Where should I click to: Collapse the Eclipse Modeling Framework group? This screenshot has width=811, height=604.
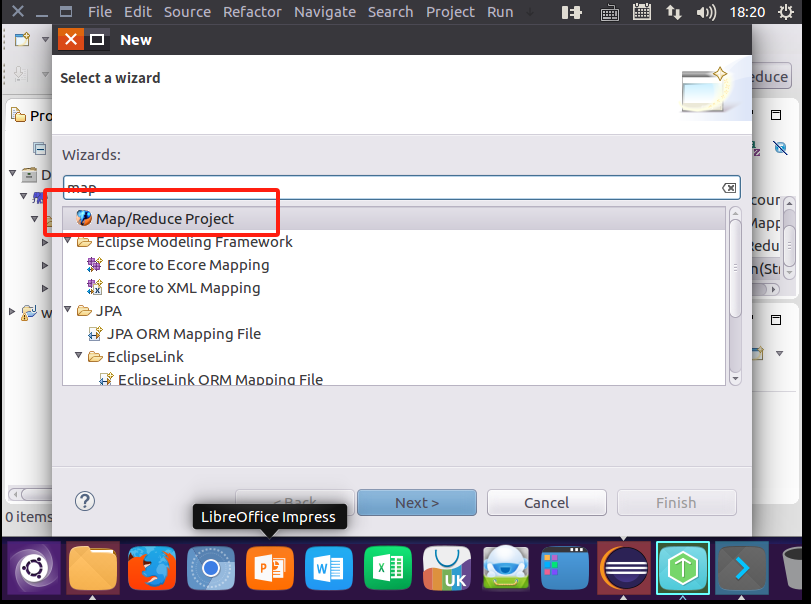(x=67, y=241)
